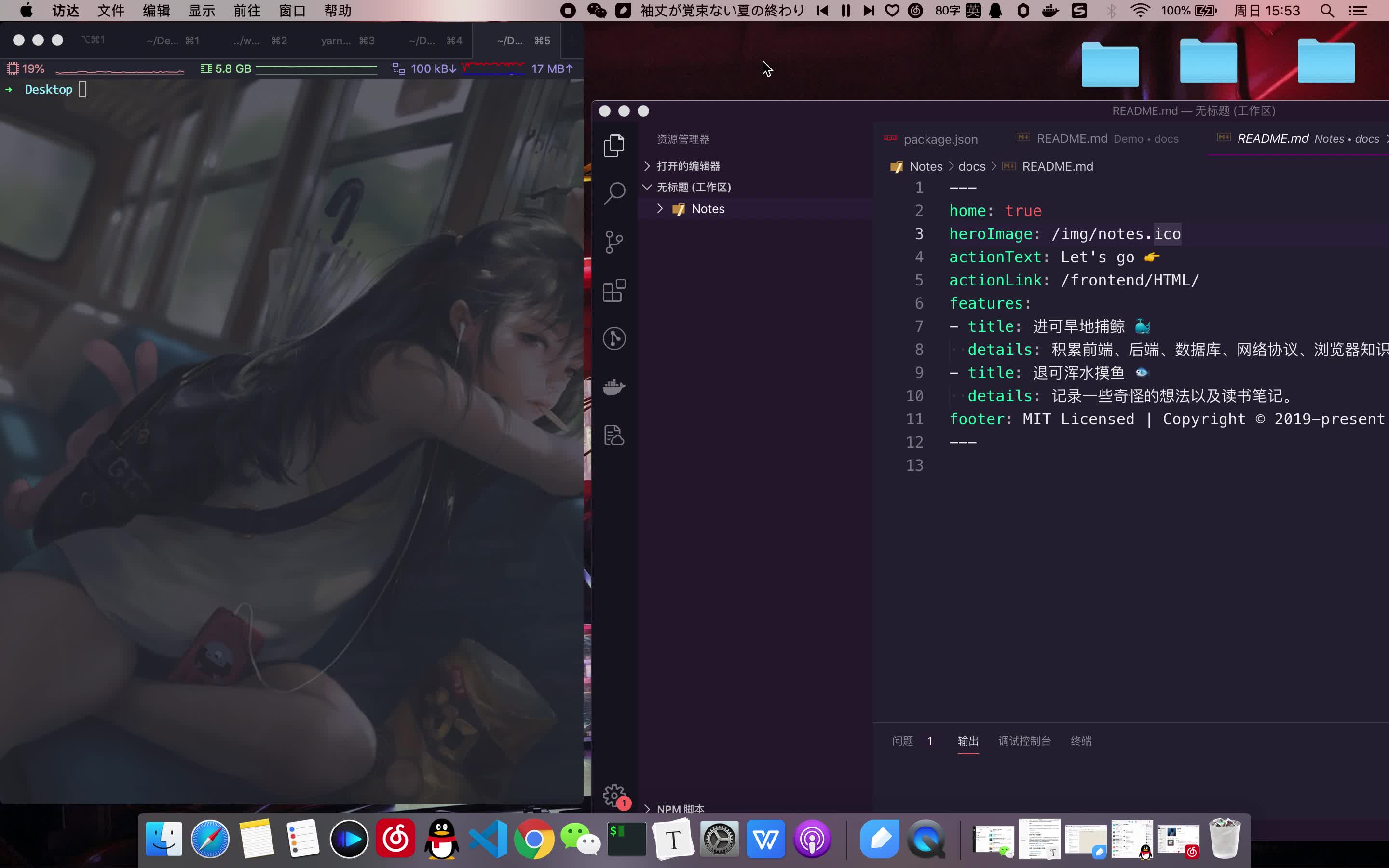
Task: Collapse the 无标题 (工作区) tree section
Action: pyautogui.click(x=647, y=187)
